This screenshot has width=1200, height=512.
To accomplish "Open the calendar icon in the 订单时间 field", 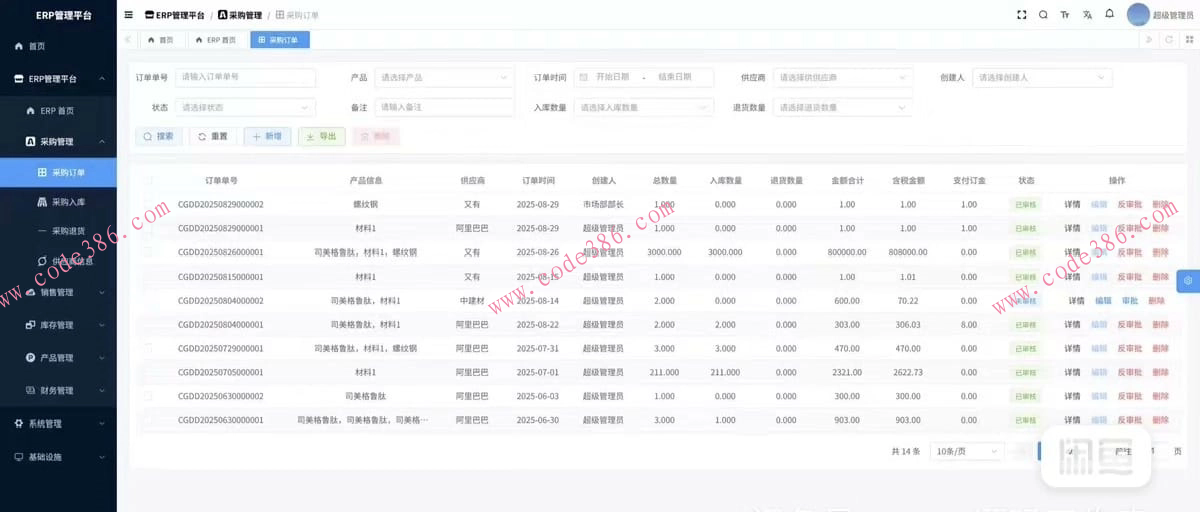I will coord(583,77).
